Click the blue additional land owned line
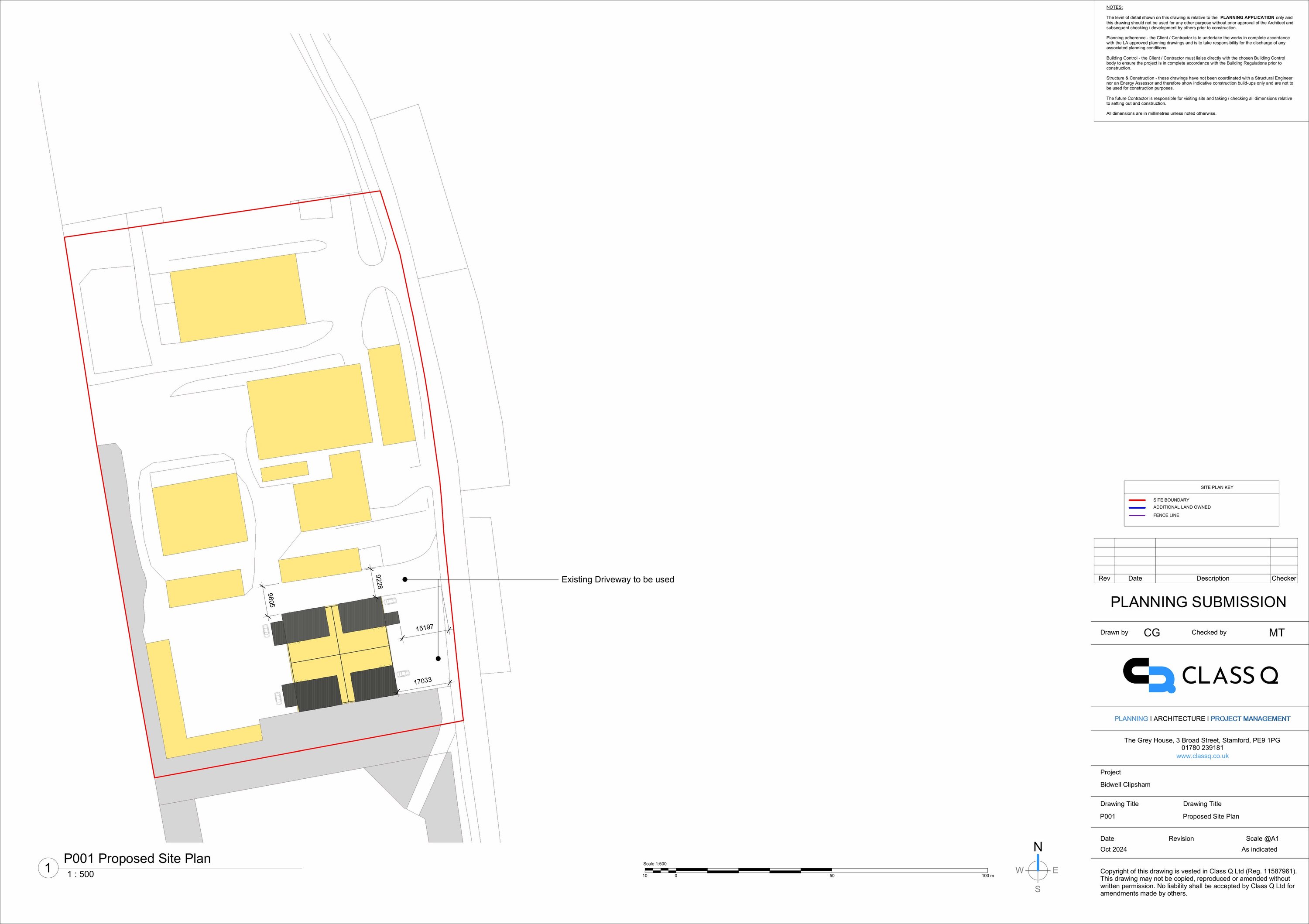 pyautogui.click(x=1137, y=507)
